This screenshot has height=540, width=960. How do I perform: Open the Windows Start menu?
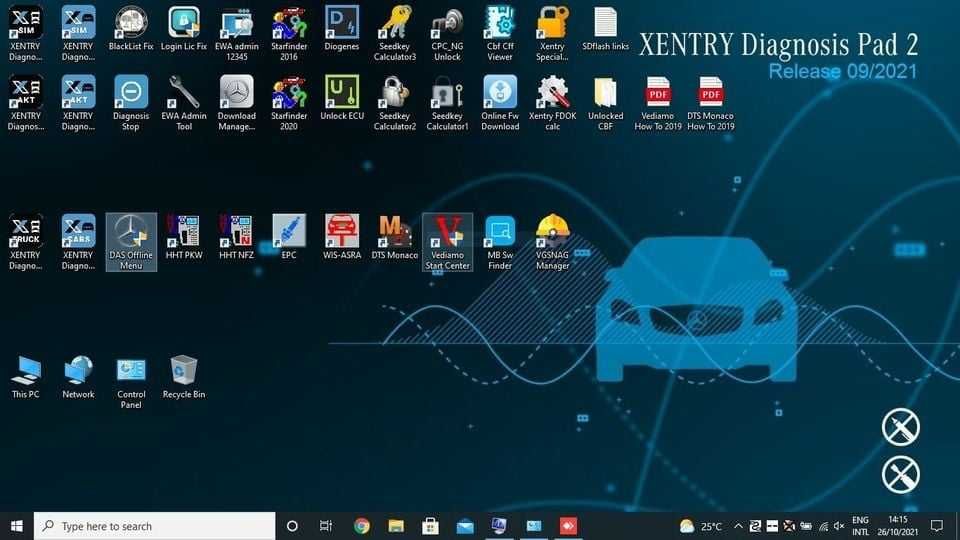(x=17, y=526)
